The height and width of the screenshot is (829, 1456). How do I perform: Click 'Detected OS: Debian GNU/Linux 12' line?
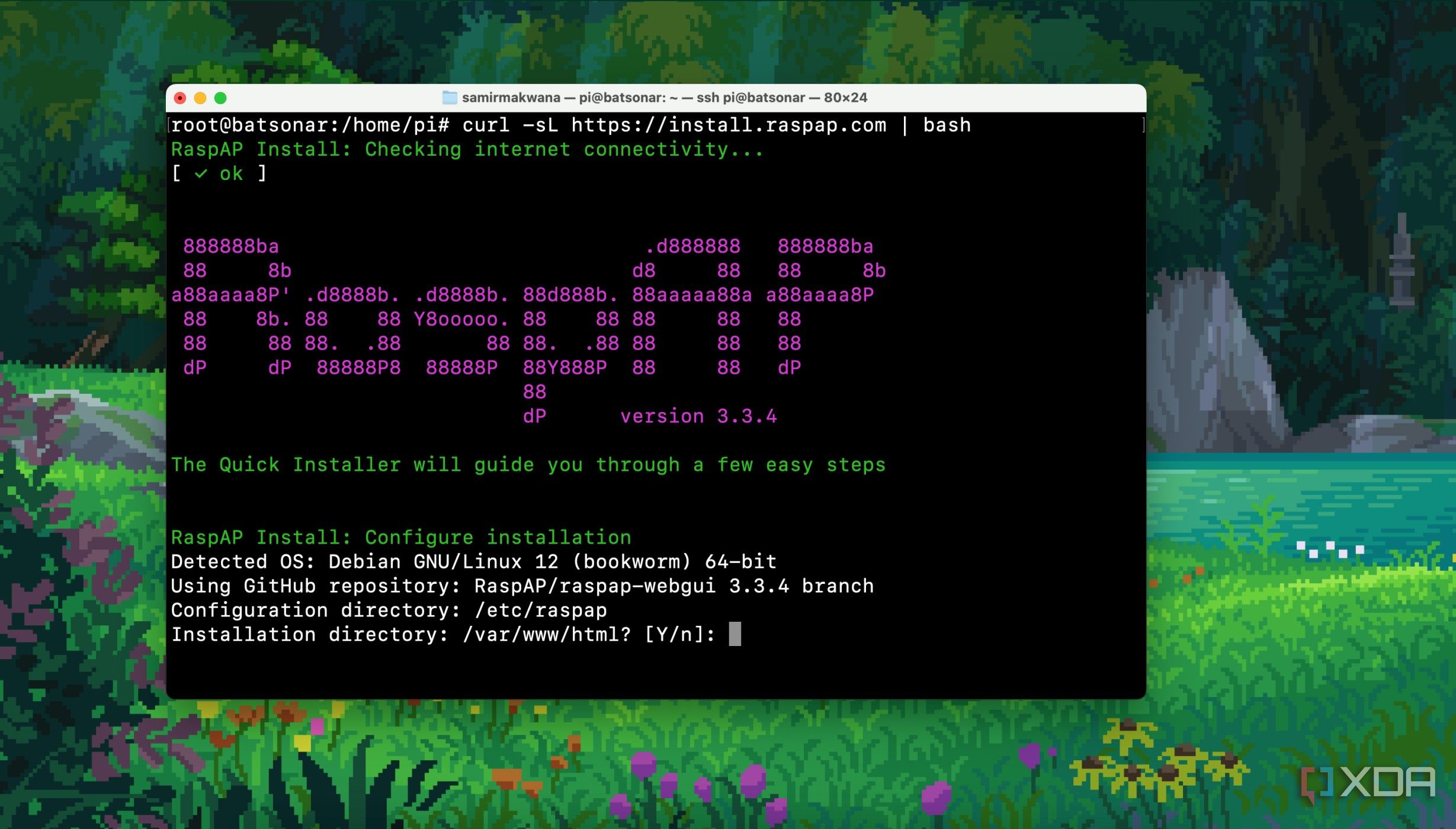point(474,562)
